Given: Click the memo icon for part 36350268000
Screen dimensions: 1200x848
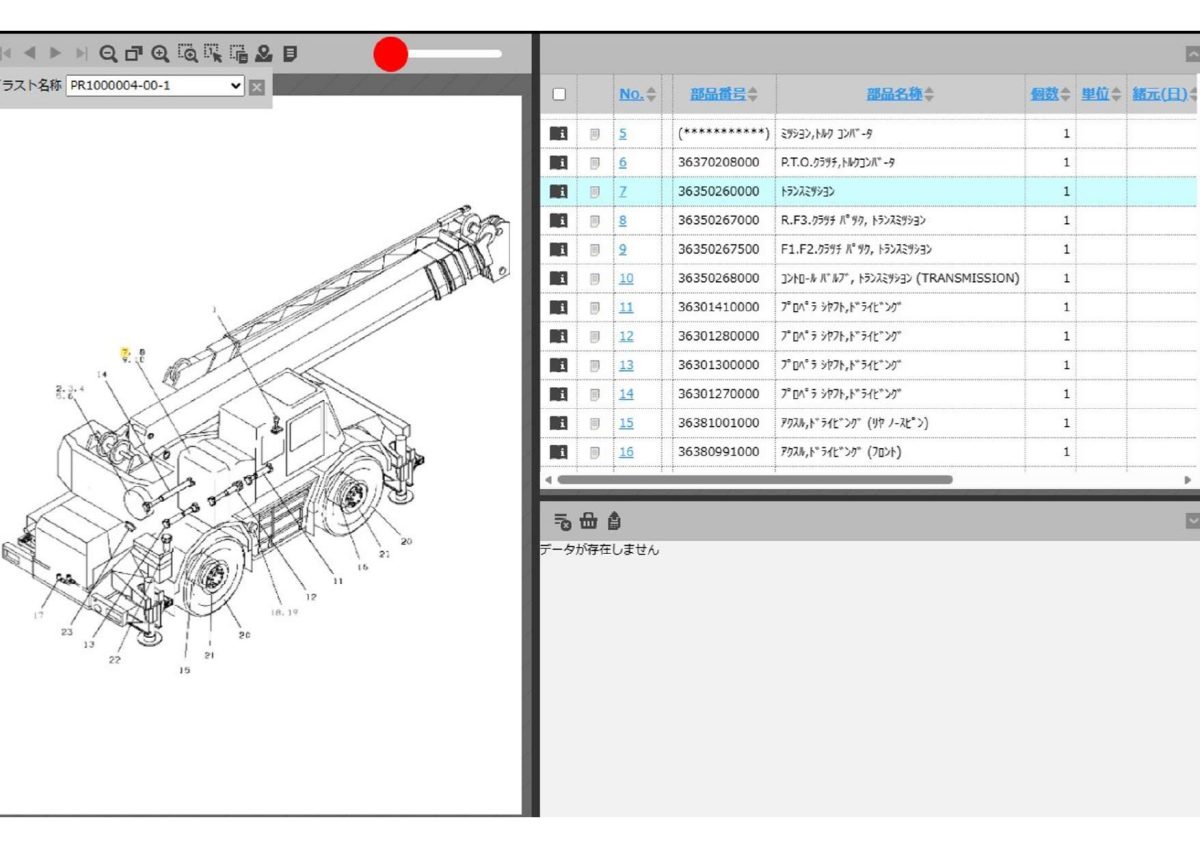Looking at the screenshot, I should 594,279.
